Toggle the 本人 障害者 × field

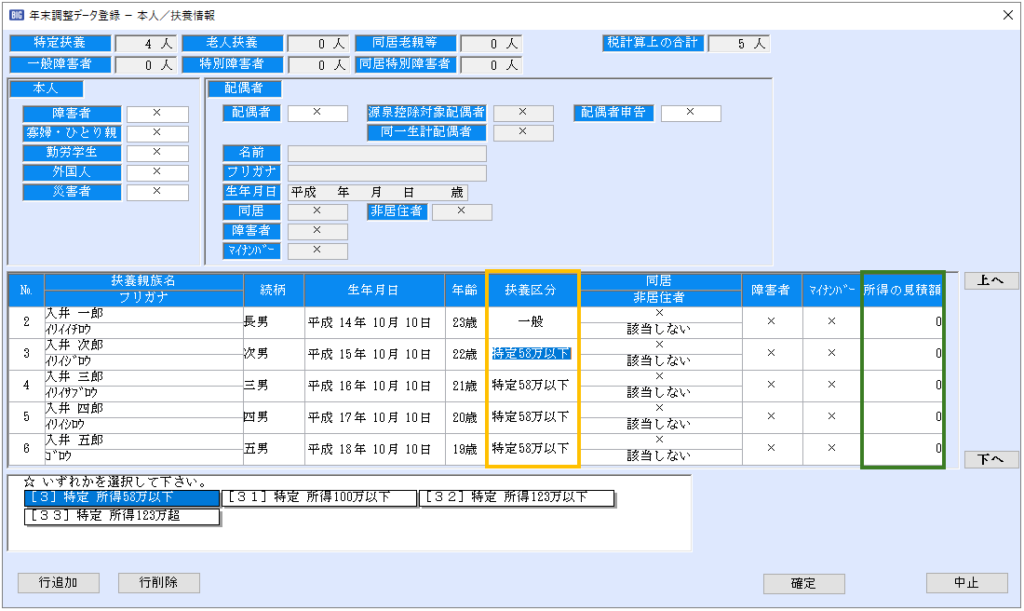(157, 113)
